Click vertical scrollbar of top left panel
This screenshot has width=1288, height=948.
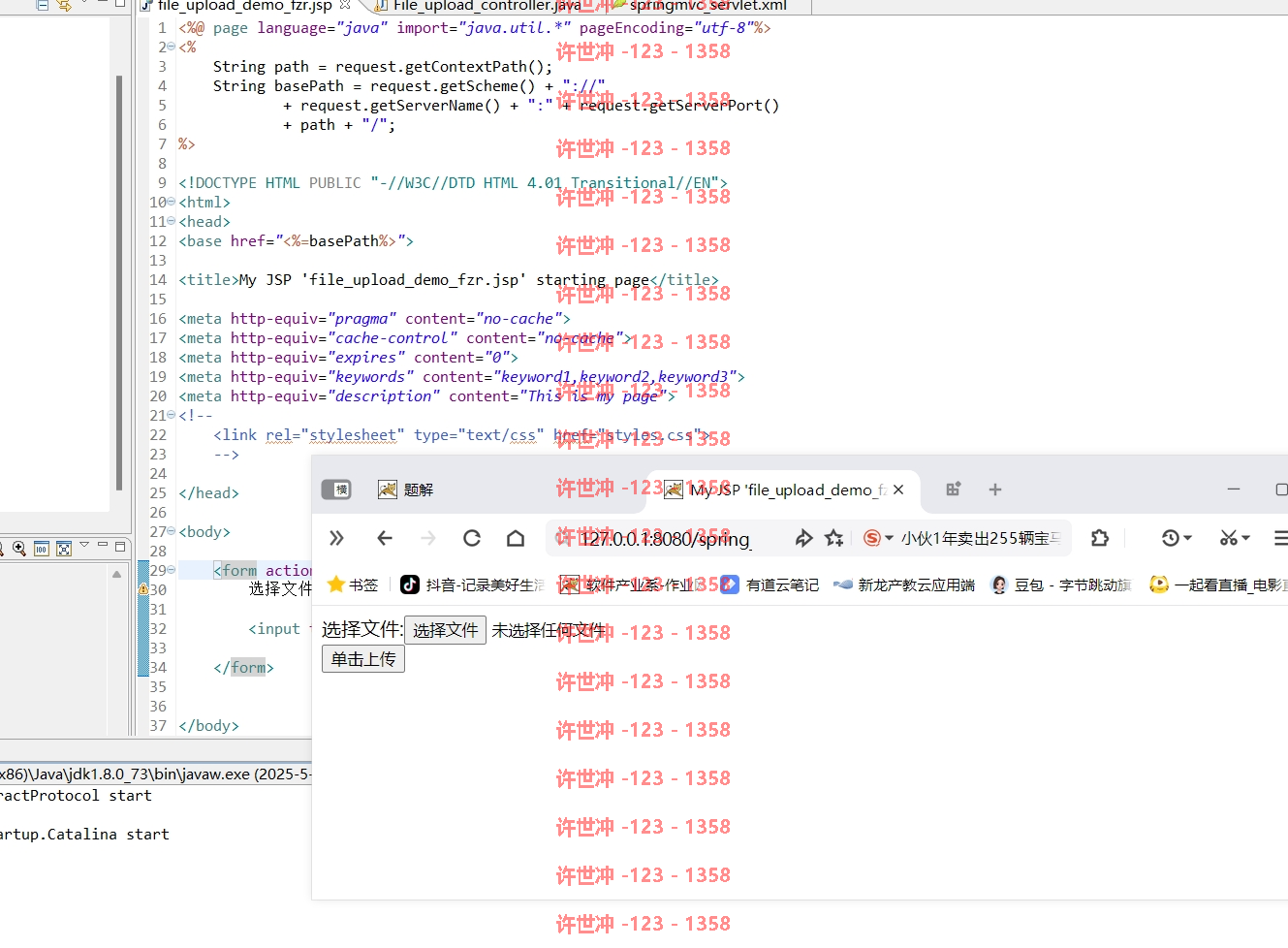point(119,283)
